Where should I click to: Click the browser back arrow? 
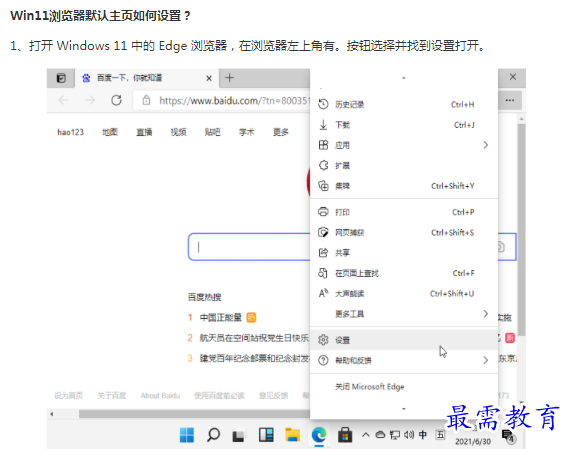pyautogui.click(x=64, y=100)
